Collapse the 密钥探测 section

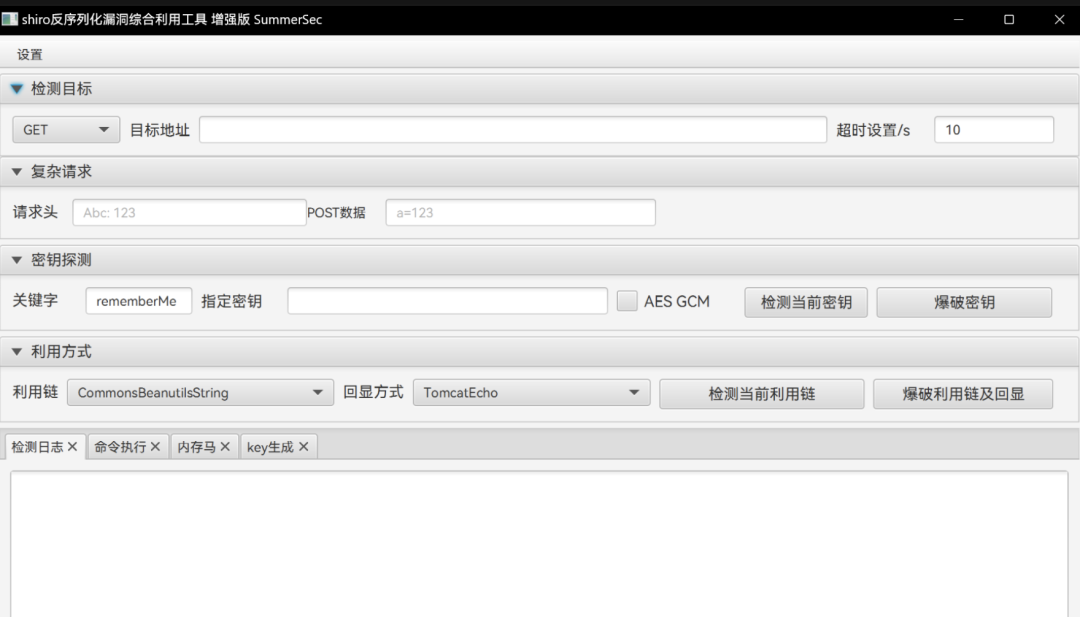17,260
